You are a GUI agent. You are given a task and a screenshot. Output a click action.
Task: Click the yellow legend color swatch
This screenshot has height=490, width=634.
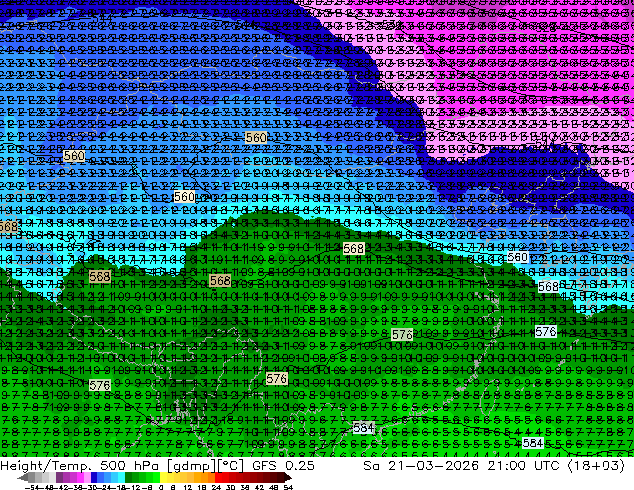coord(164,477)
